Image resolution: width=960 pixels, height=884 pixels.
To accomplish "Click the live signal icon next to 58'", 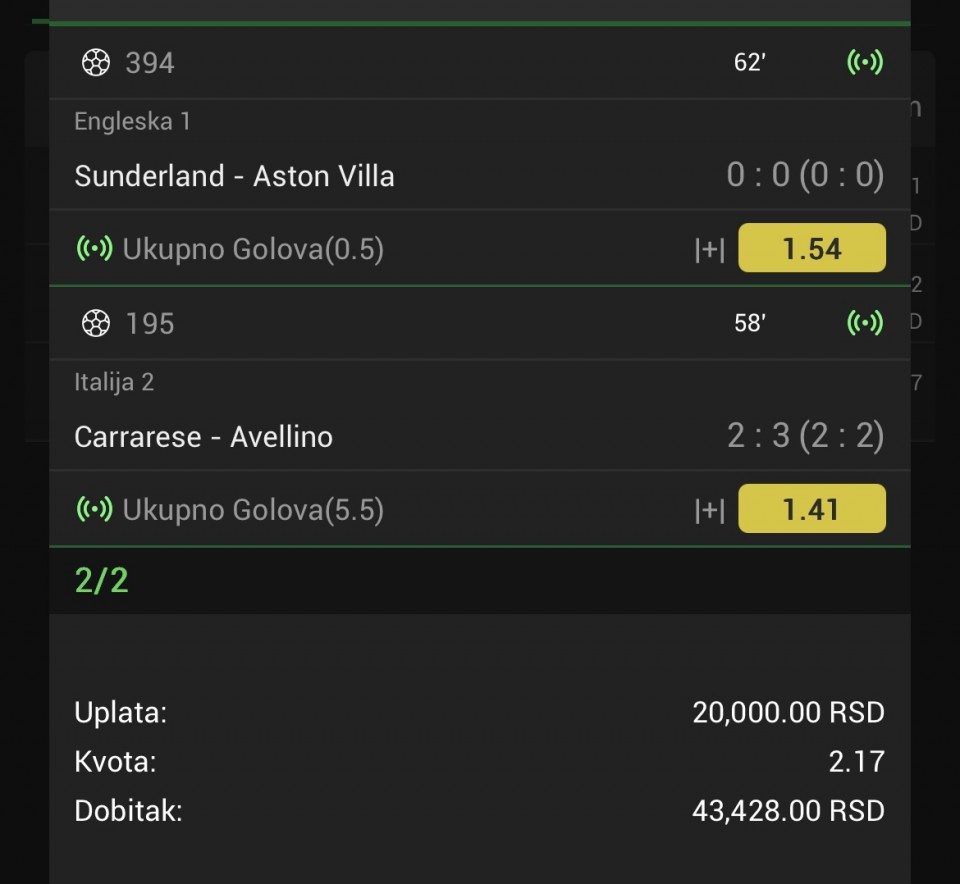I will (x=865, y=323).
